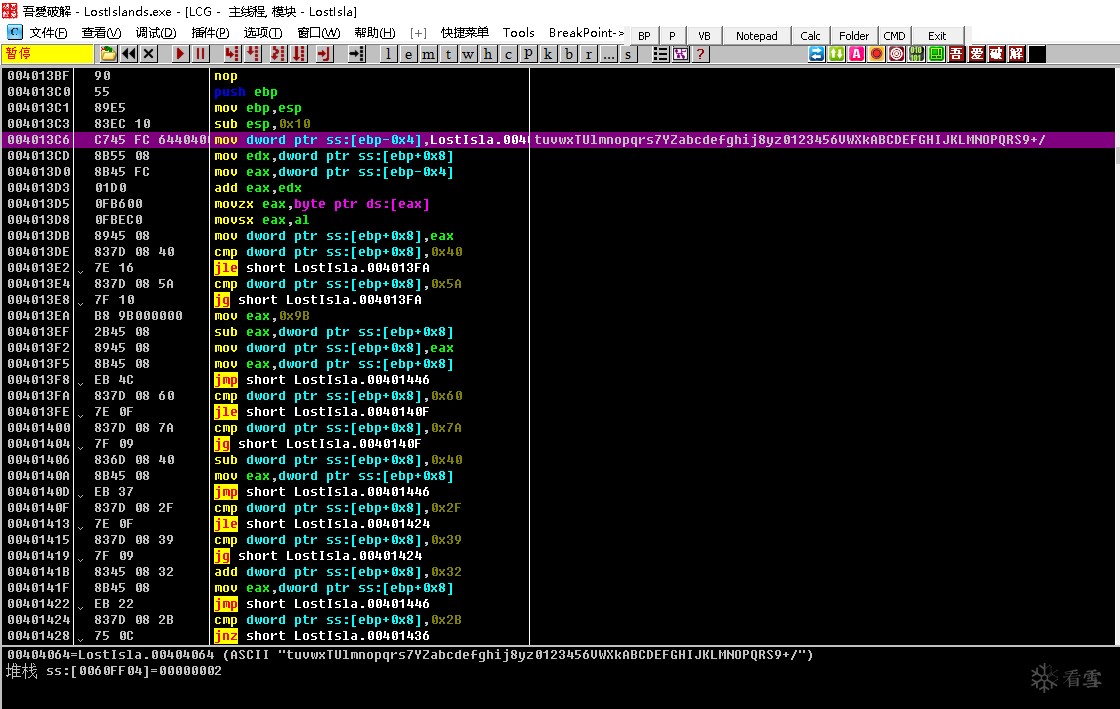Open options list icon in toolbar
This screenshot has height=709, width=1120.
661,54
